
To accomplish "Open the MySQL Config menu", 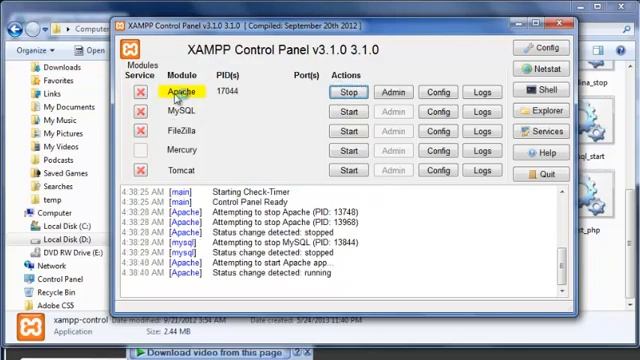I will pyautogui.click(x=438, y=112).
